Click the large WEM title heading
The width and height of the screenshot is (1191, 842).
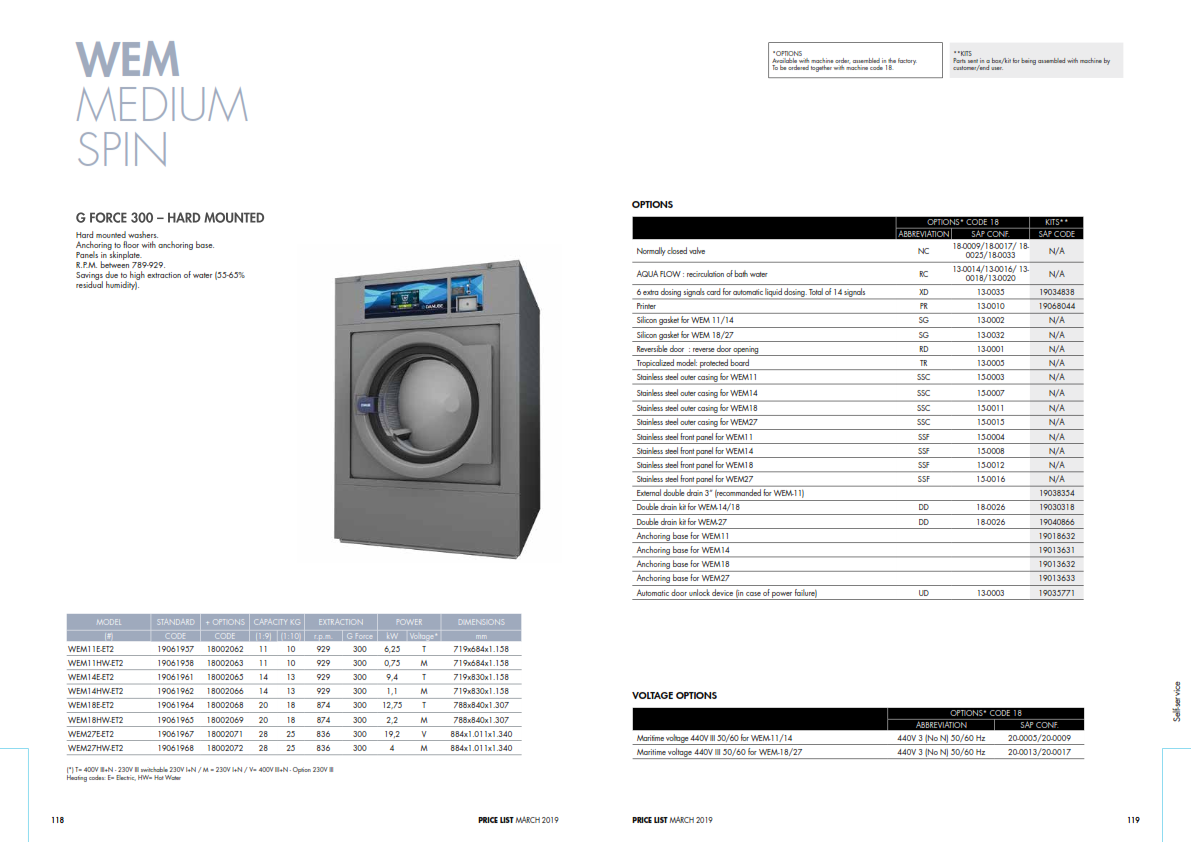pyautogui.click(x=128, y=59)
